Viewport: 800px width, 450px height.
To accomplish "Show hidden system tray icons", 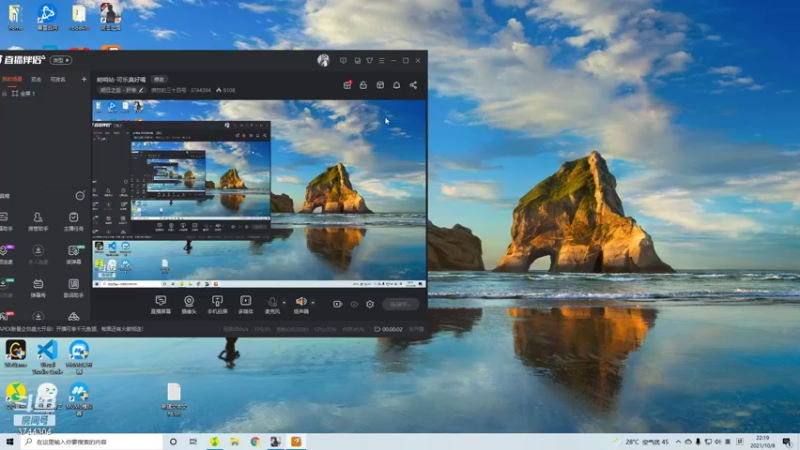I will [x=678, y=441].
